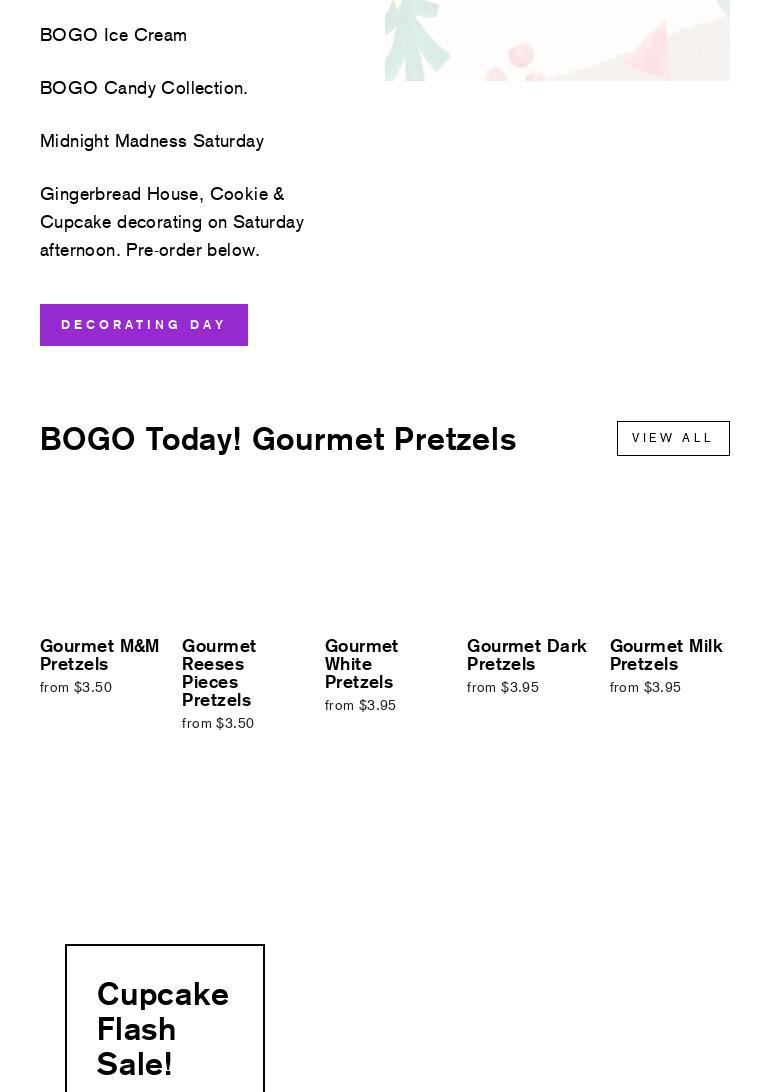This screenshot has height=1092, width=770.
Task: Select Gourmet White Pretzels product title
Action: [361, 664]
